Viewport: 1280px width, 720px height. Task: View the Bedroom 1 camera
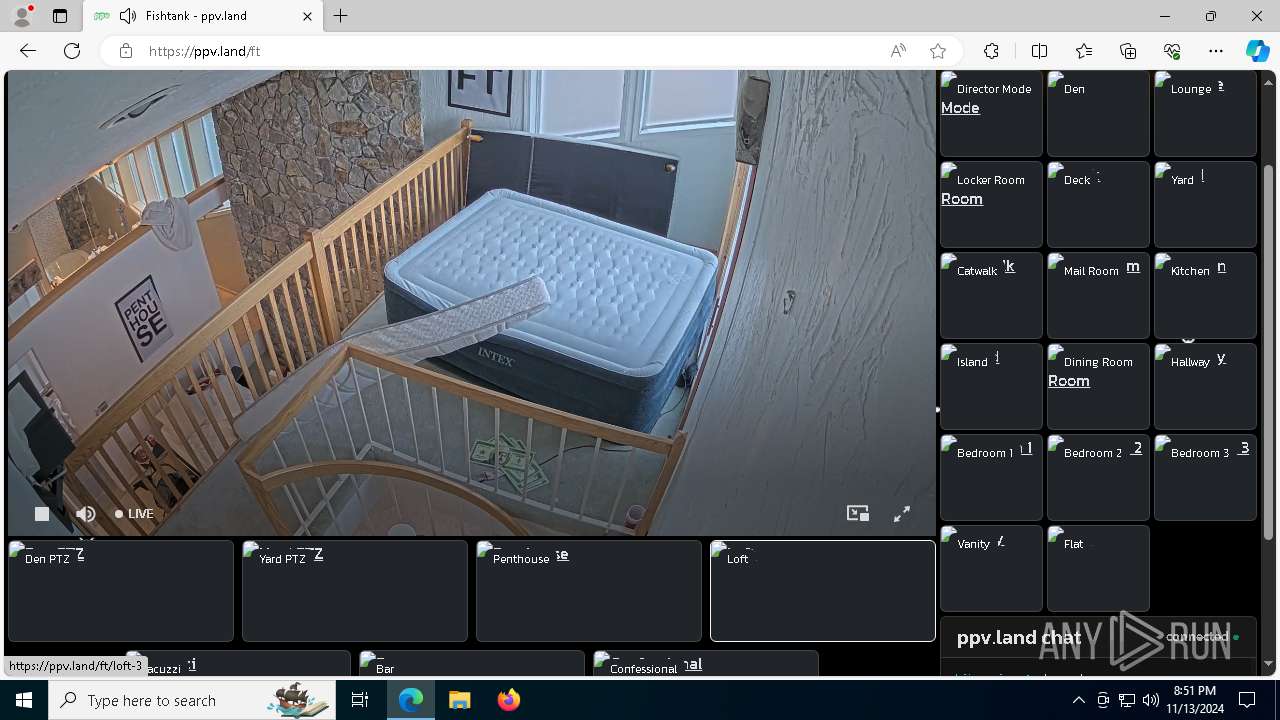tap(991, 477)
